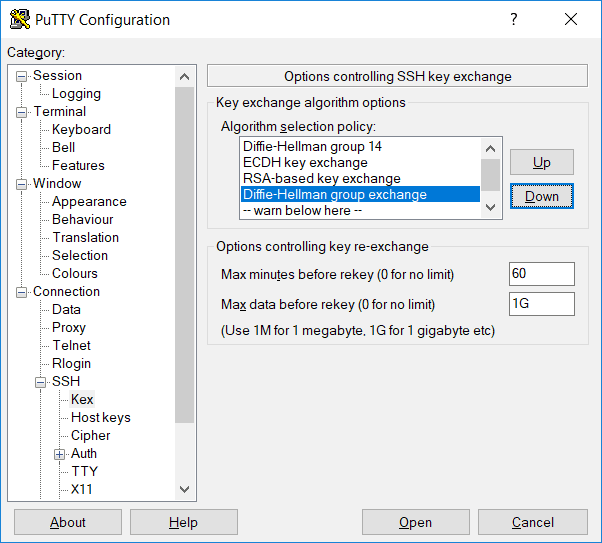The height and width of the screenshot is (543, 602).
Task: Select ECDH key exchange in algorithm list
Action: 305,162
